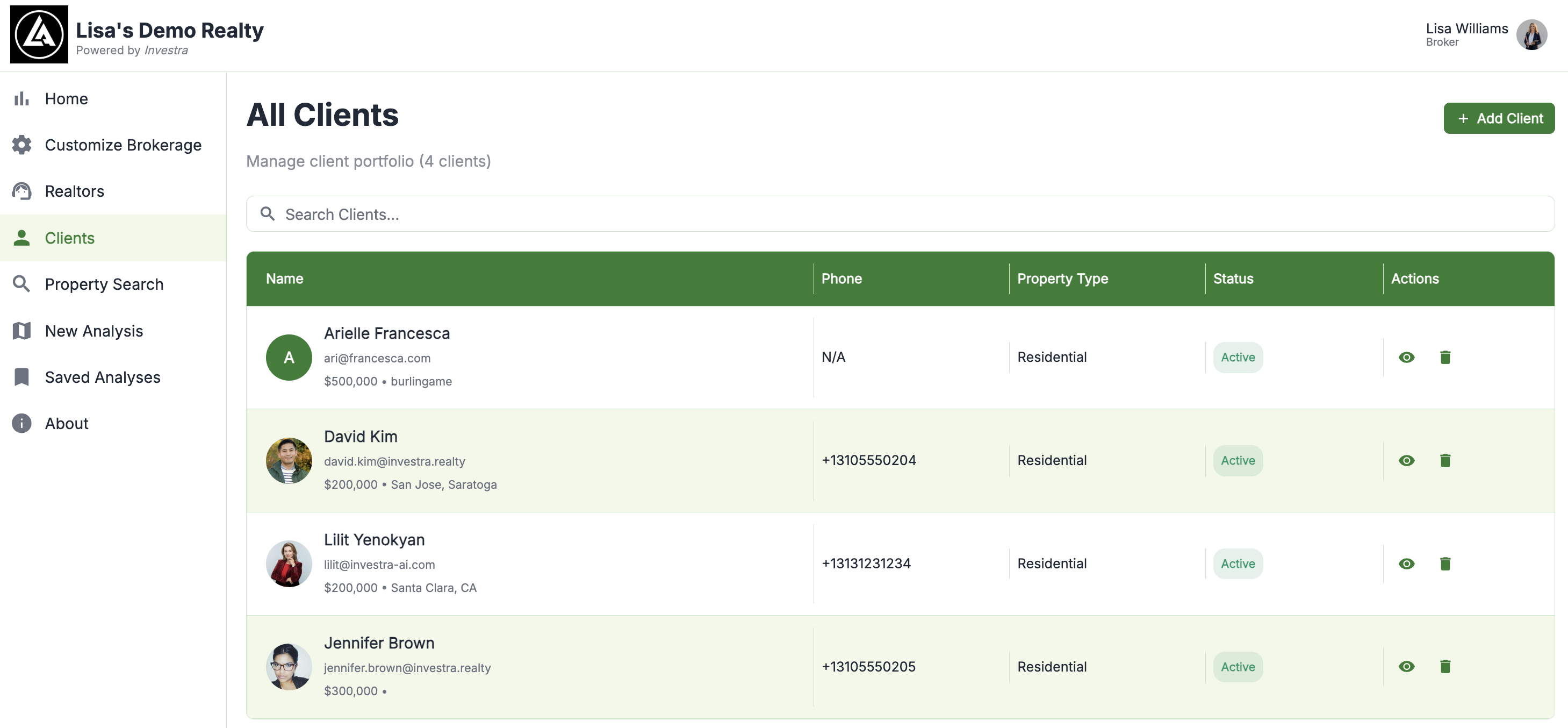Delete the Arielle Francesca client
This screenshot has height=728, width=1568.
[x=1445, y=358]
